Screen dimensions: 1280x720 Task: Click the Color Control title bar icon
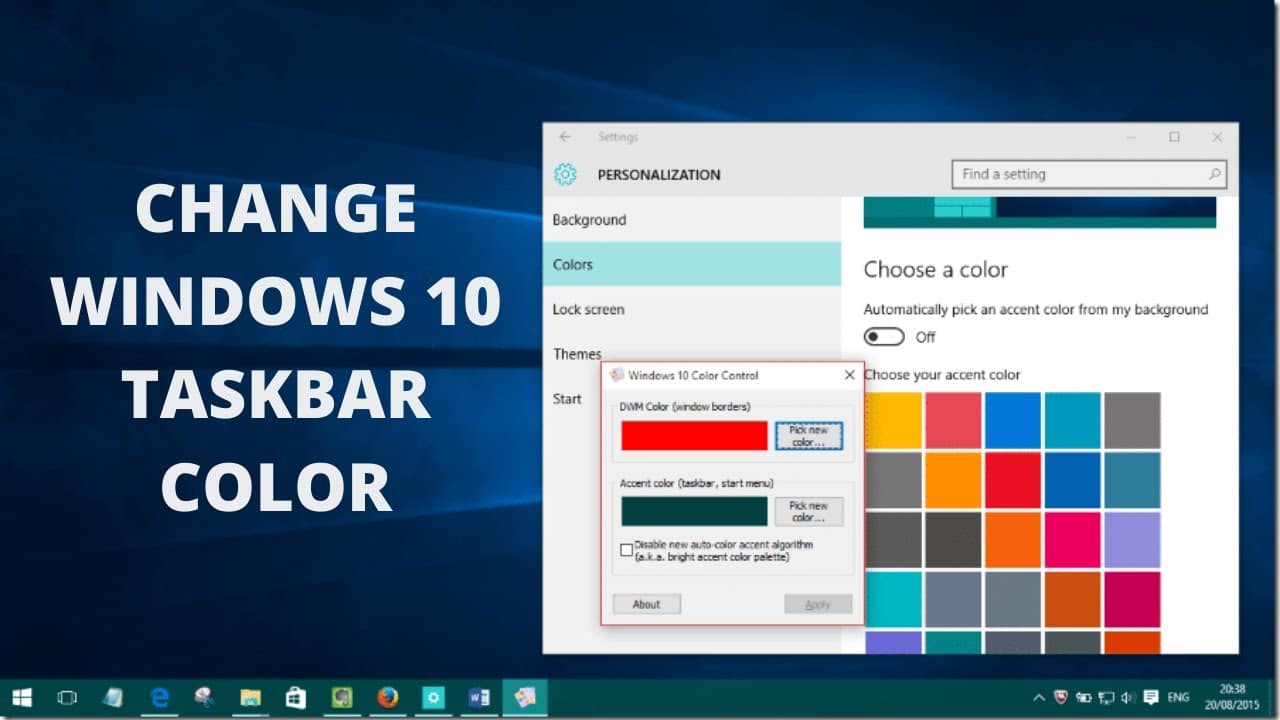pos(617,375)
